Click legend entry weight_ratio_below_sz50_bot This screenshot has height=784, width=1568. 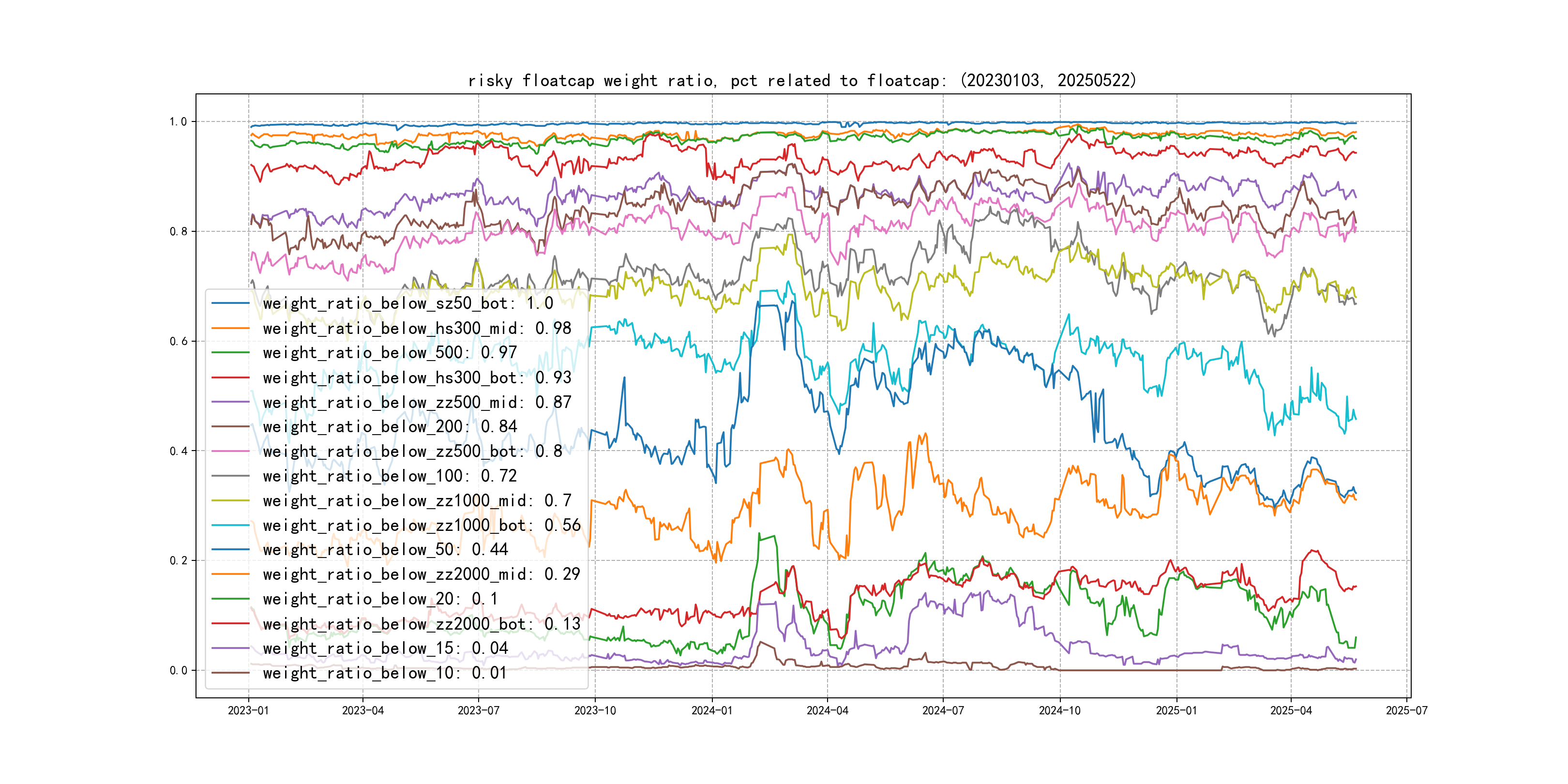pos(408,303)
